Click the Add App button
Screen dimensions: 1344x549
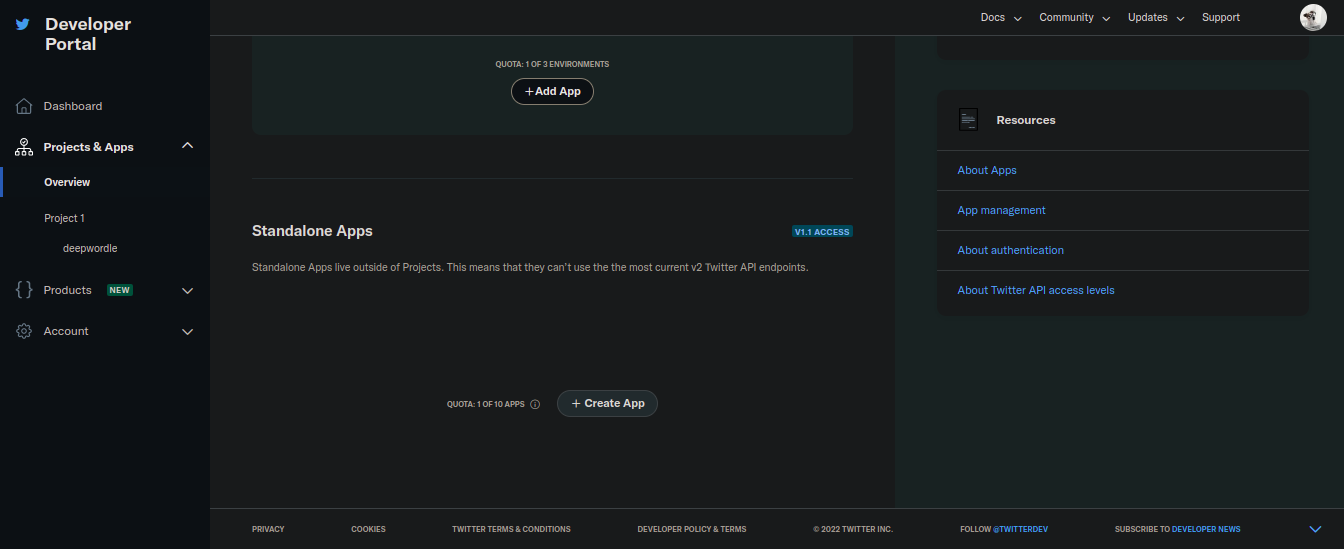pyautogui.click(x=552, y=91)
